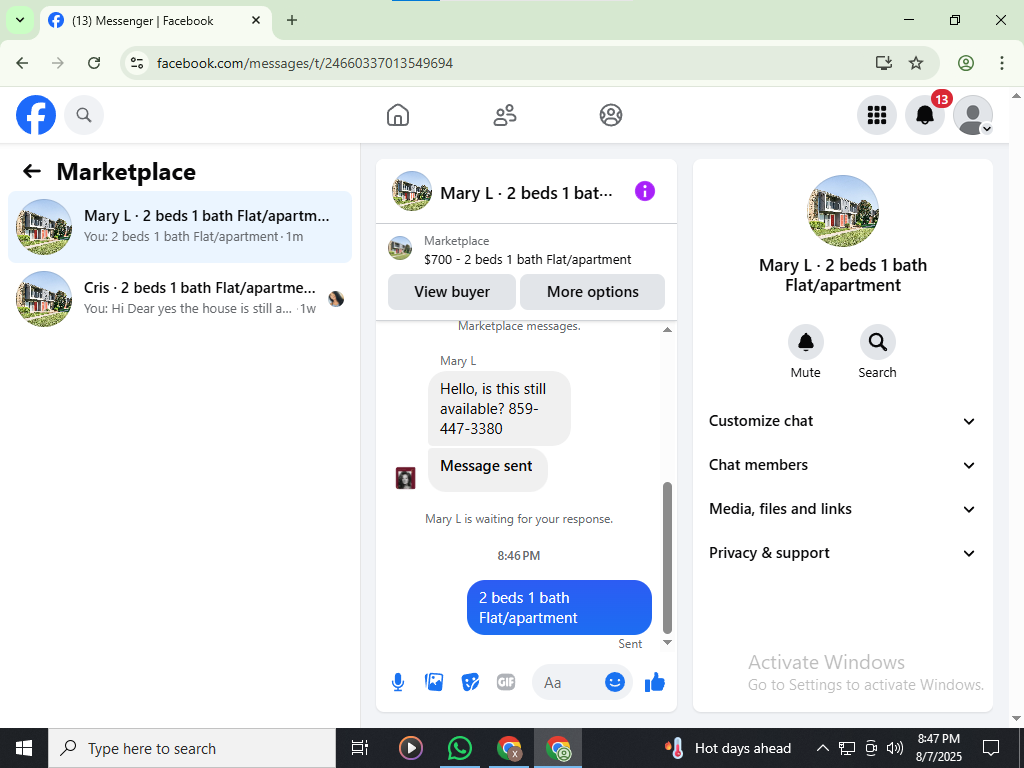1024x768 pixels.
Task: Expand the Chat members section
Action: click(842, 465)
